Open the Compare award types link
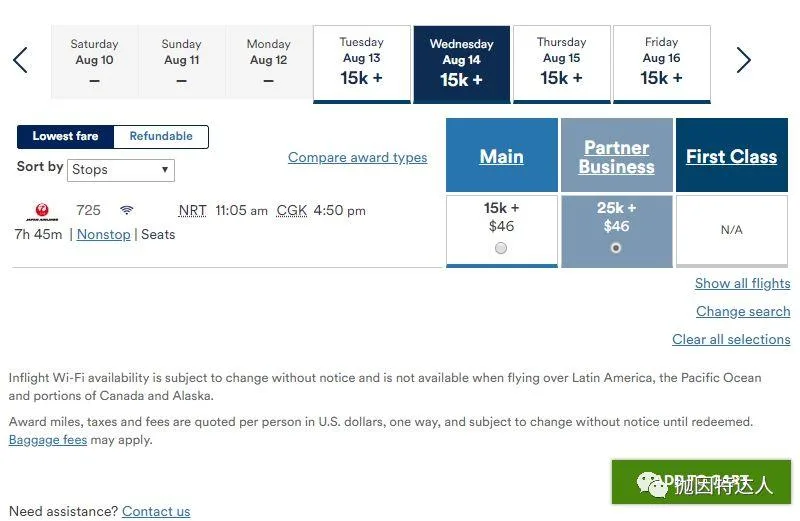The height and width of the screenshot is (521, 800). [x=358, y=157]
